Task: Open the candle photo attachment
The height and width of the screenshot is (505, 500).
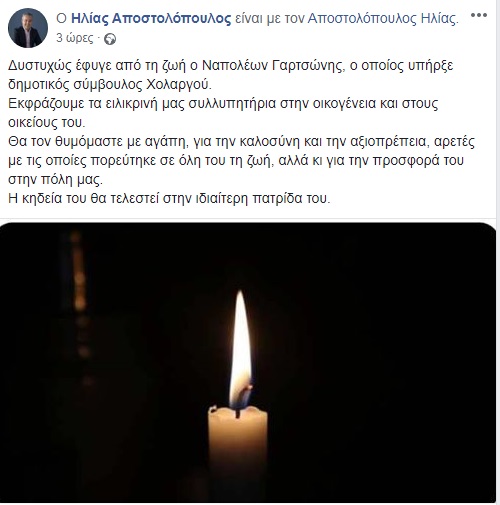Action: (x=248, y=362)
